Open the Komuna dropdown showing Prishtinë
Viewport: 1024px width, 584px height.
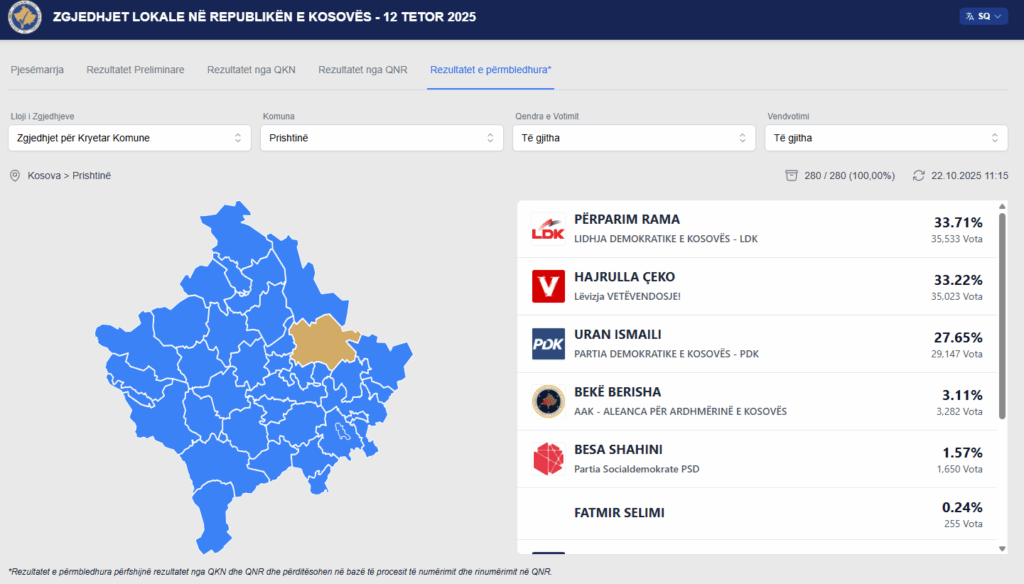pos(381,138)
